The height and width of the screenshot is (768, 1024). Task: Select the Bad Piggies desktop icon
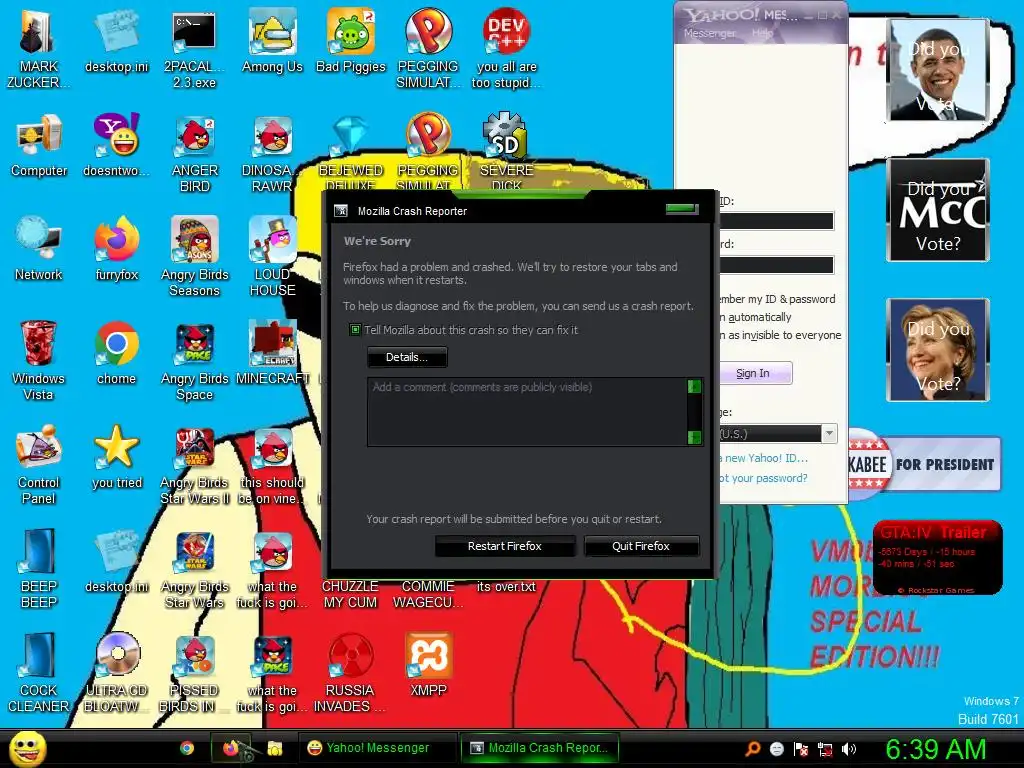click(x=351, y=42)
